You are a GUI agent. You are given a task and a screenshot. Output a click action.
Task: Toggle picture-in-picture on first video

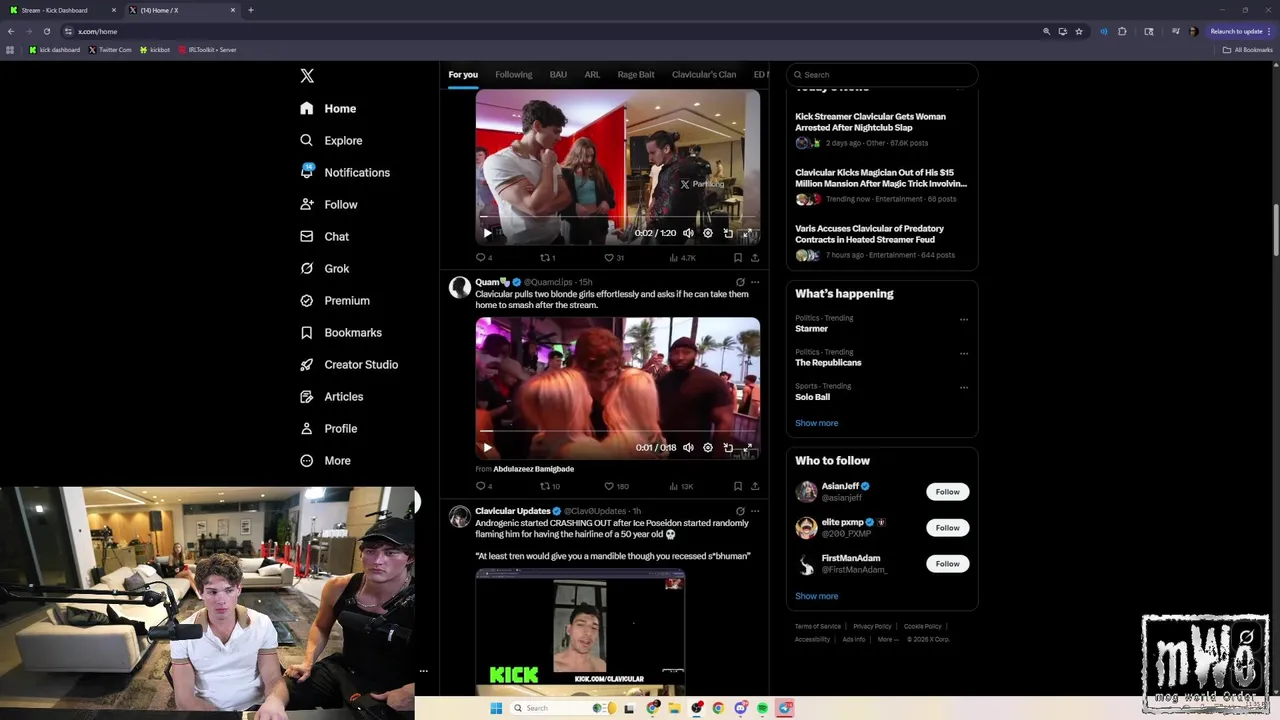(x=728, y=233)
